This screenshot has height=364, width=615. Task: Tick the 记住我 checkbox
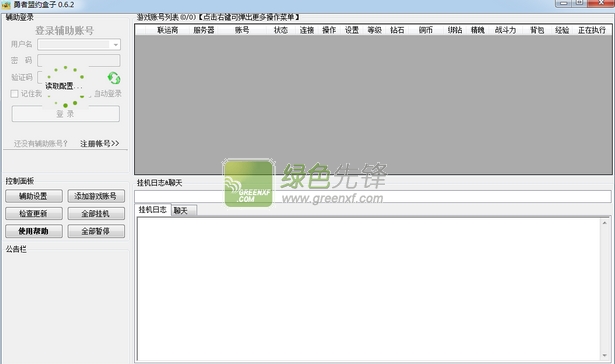[x=15, y=94]
